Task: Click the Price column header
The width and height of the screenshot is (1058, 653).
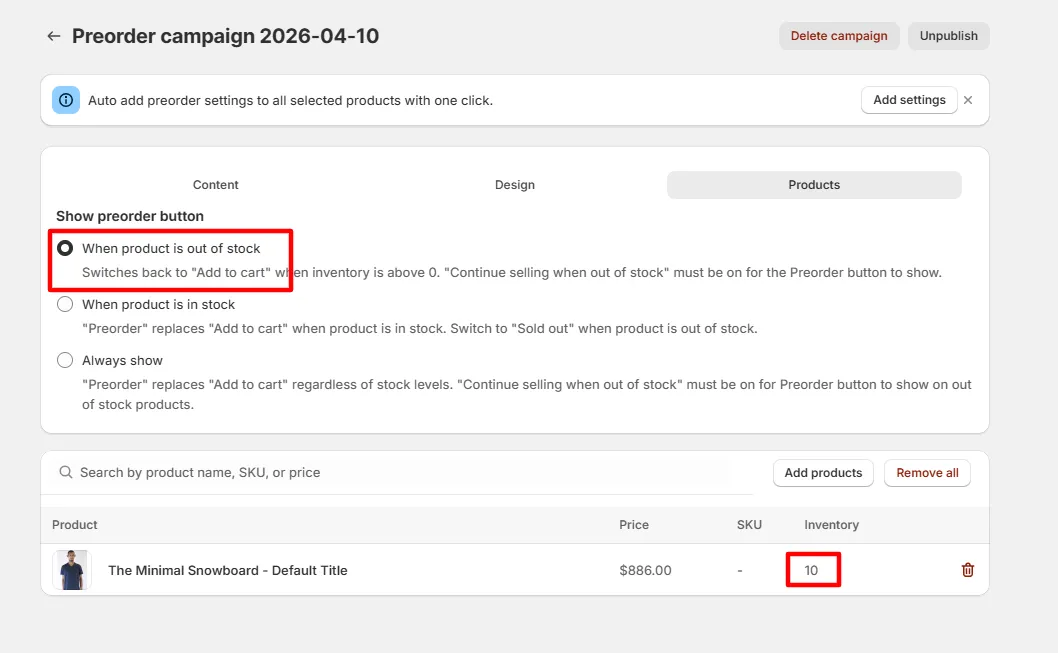Action: click(634, 525)
